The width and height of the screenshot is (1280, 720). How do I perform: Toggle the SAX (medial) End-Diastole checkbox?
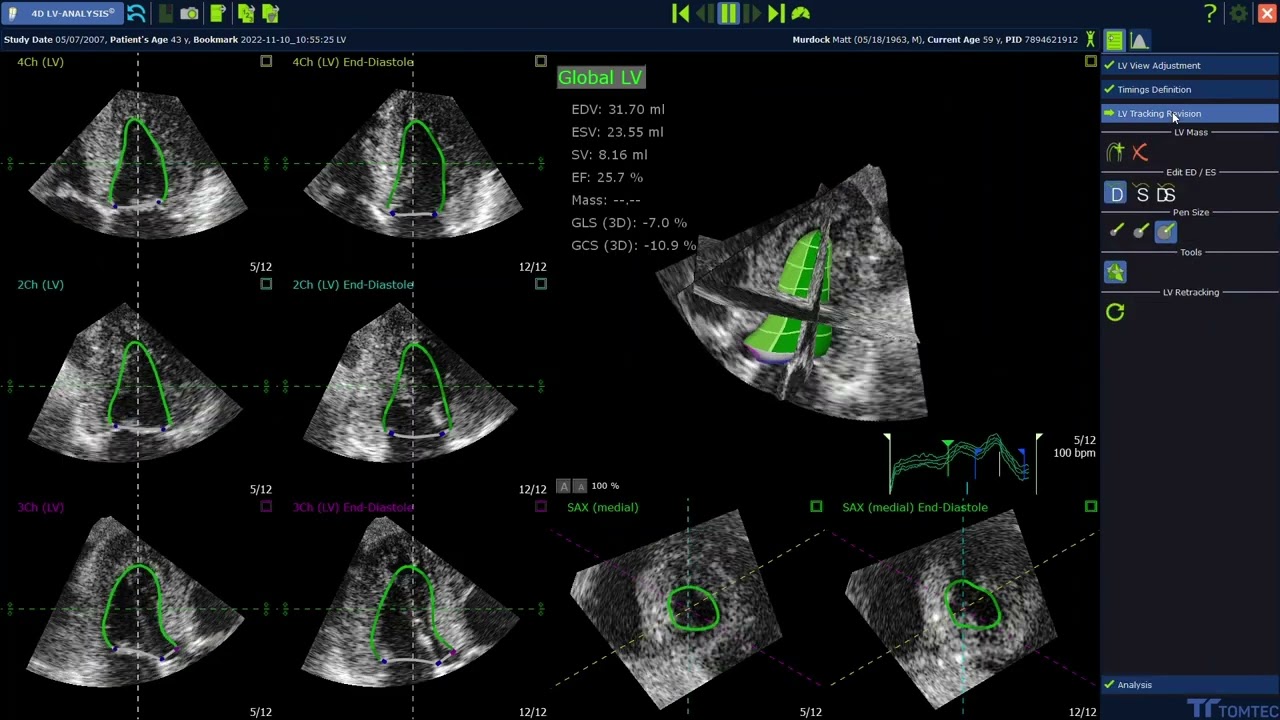click(1091, 507)
